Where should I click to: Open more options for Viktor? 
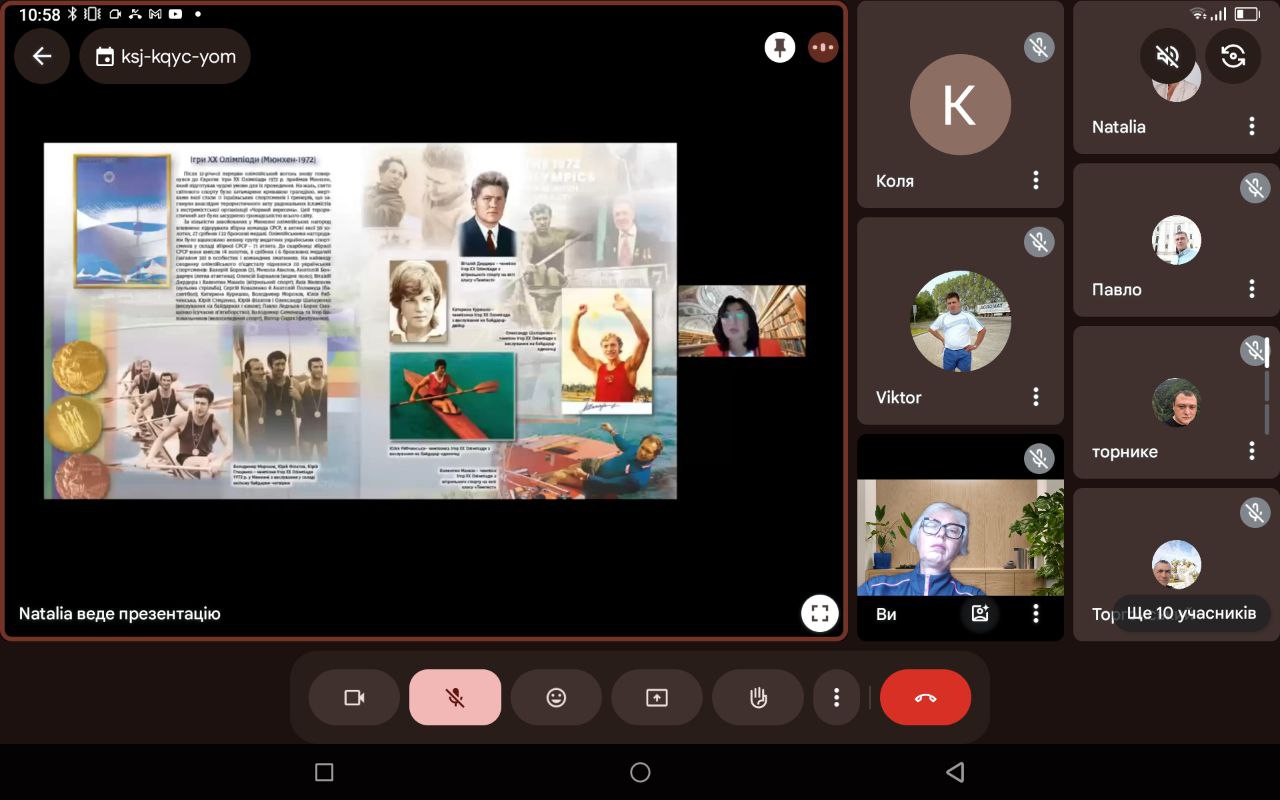1036,396
